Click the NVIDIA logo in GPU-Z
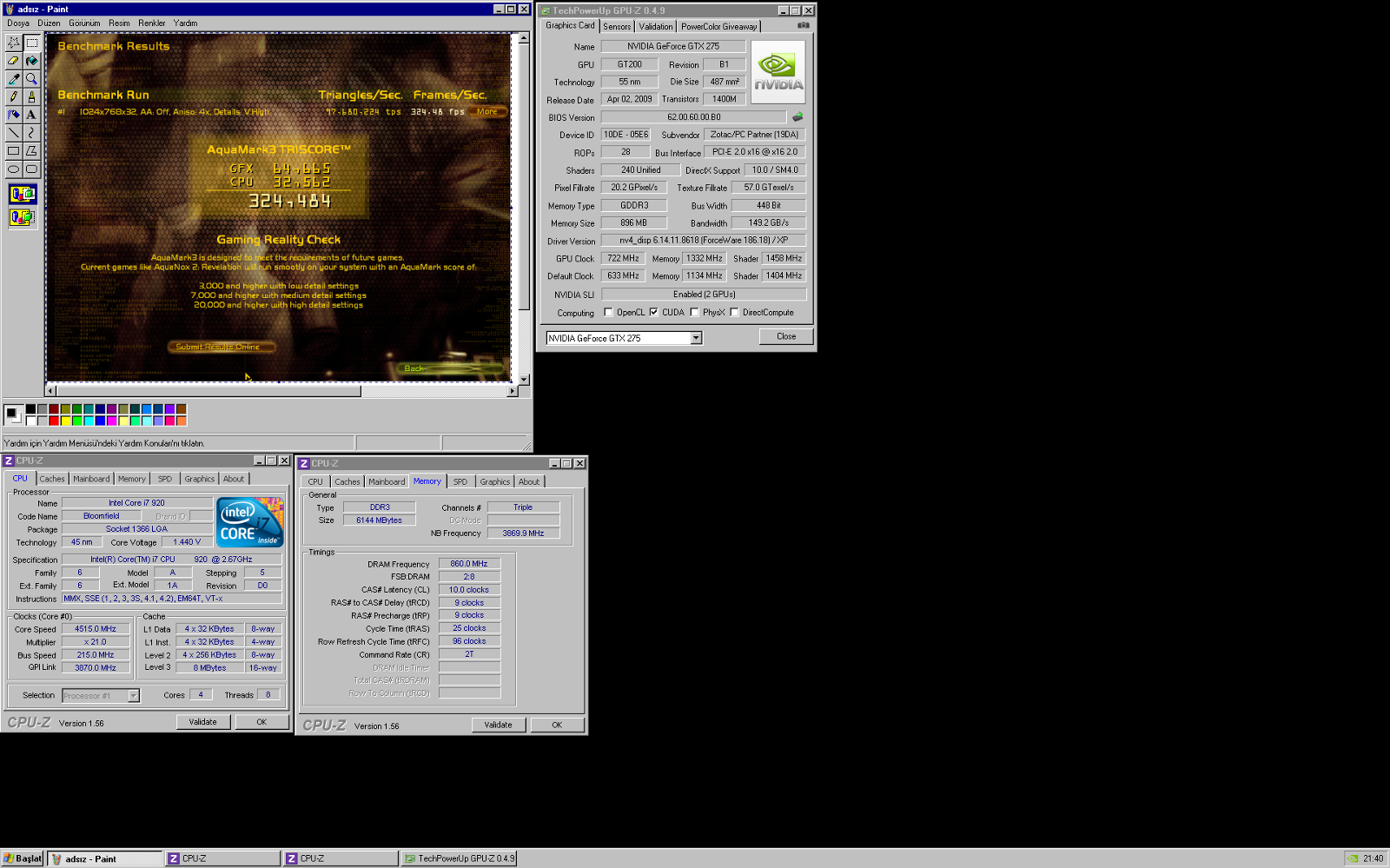Screen dimensions: 1390x868 tap(778, 72)
